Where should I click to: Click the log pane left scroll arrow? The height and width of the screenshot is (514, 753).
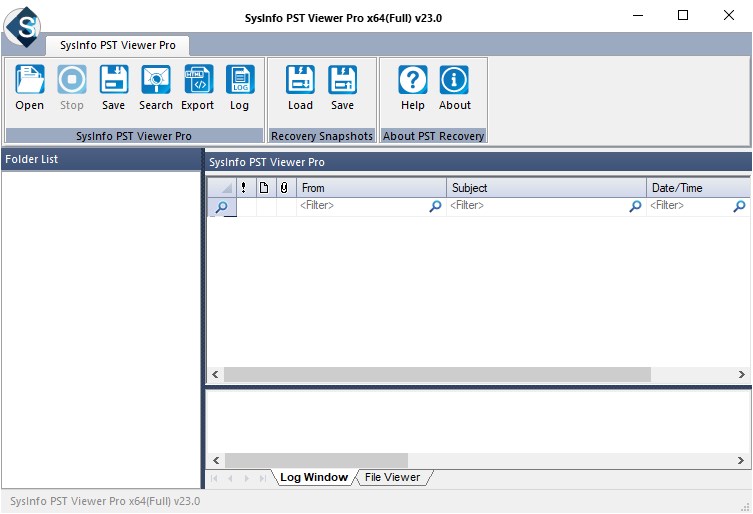(x=216, y=460)
